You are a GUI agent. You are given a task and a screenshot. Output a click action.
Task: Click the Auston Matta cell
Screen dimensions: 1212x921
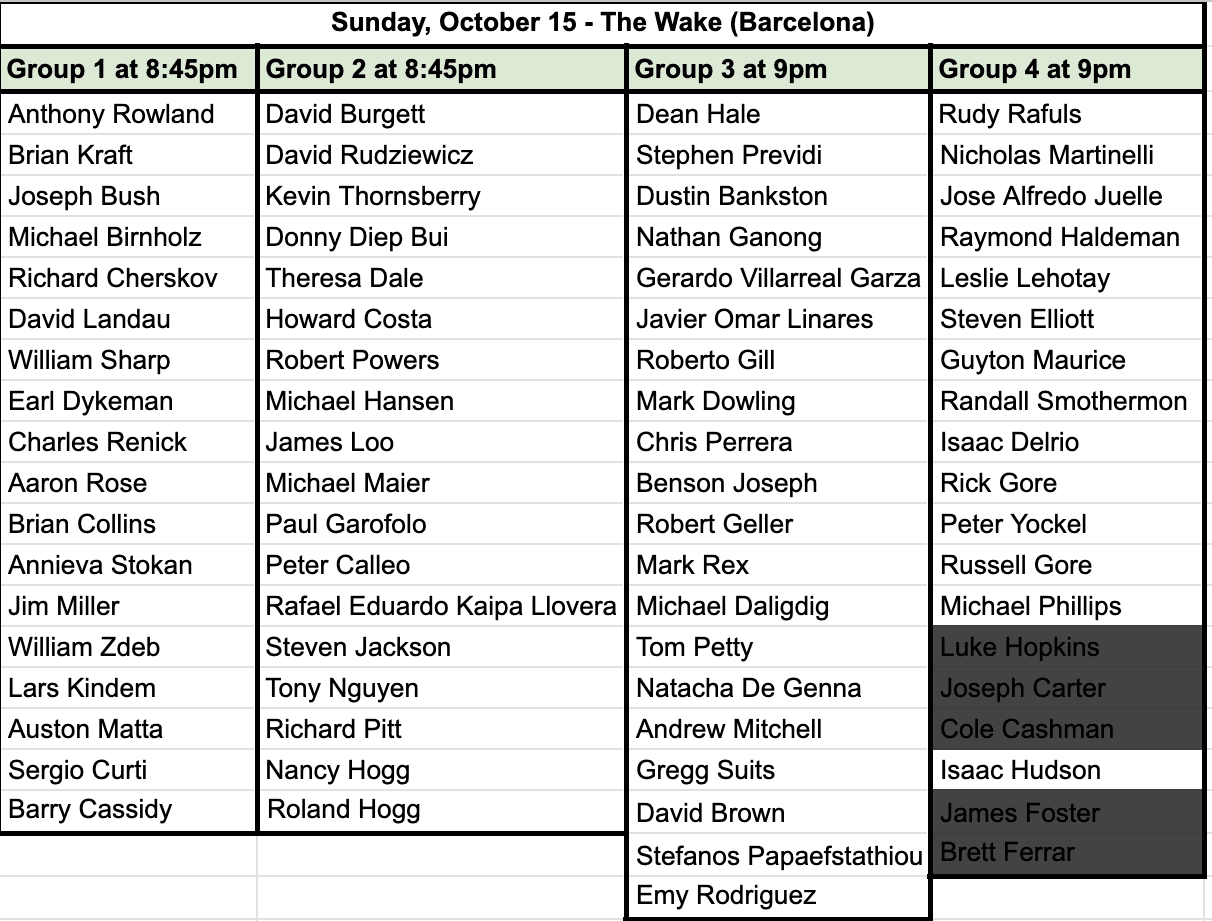coord(129,729)
